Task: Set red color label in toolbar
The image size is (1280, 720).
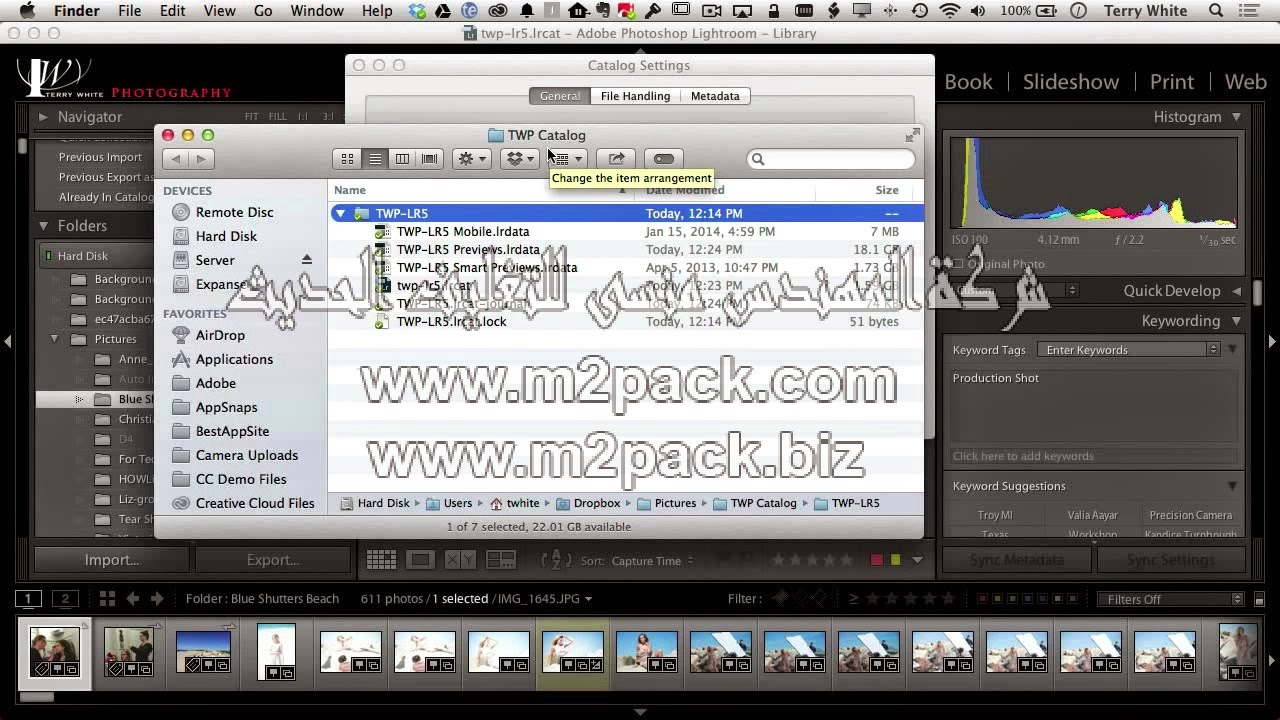Action: [x=877, y=561]
